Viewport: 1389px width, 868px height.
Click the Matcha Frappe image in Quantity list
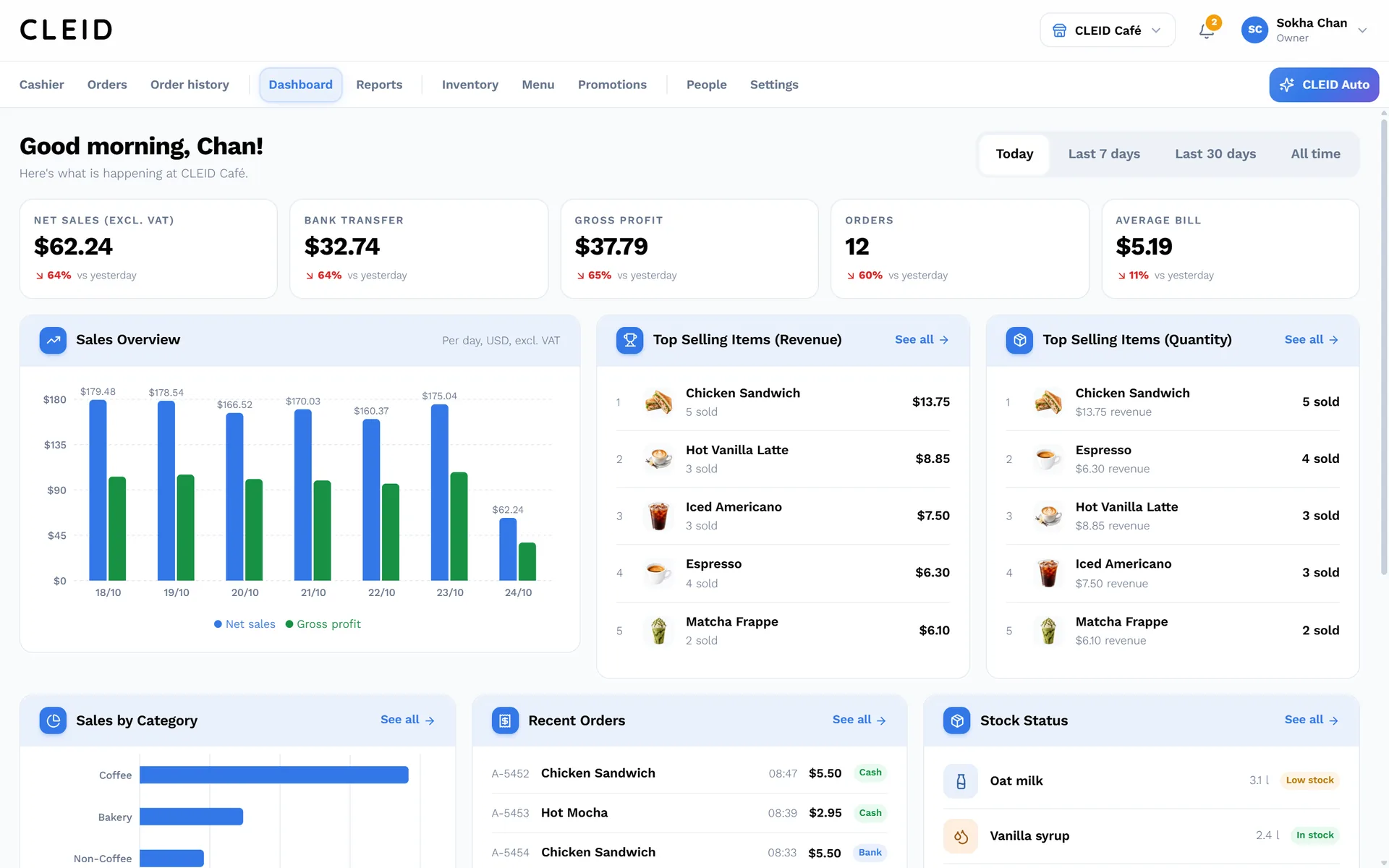(1048, 631)
